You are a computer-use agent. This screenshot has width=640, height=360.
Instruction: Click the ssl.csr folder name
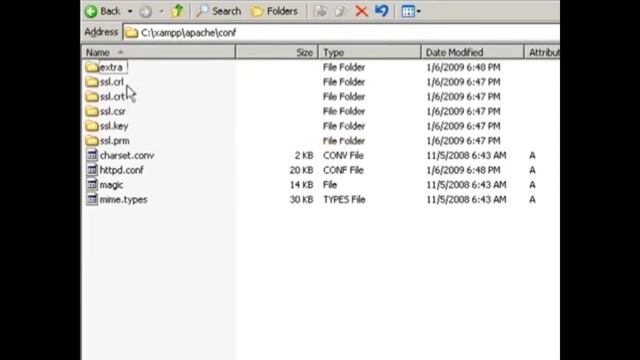tap(113, 111)
